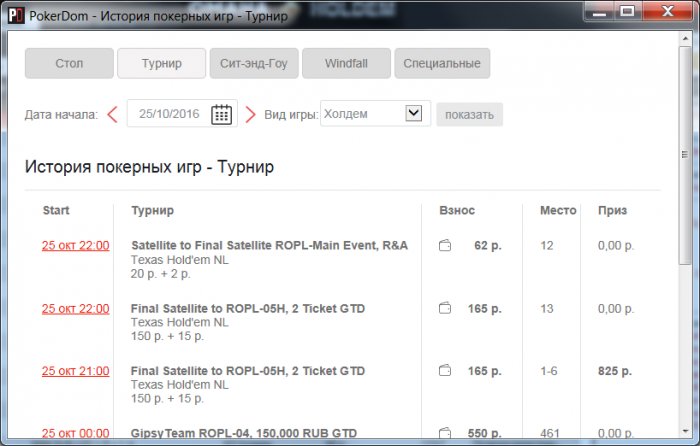Click the Взнос column header
The height and width of the screenshot is (446, 700).
point(457,210)
